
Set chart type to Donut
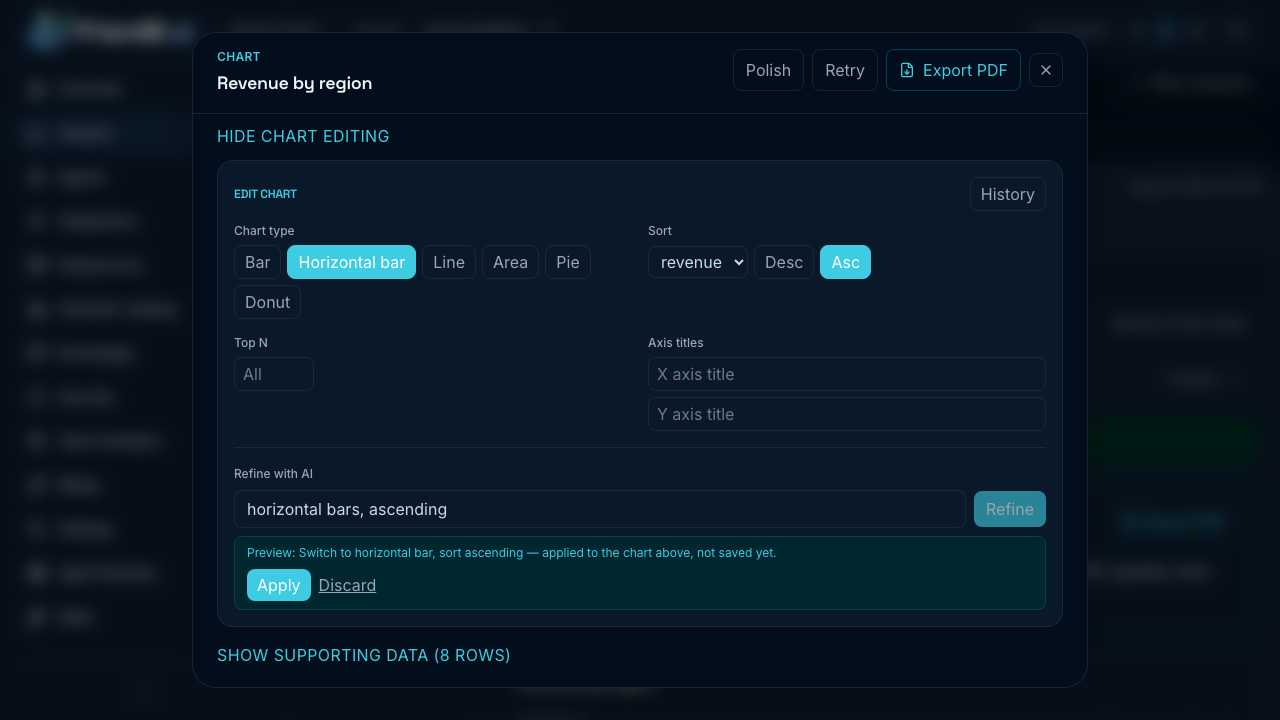pos(267,302)
